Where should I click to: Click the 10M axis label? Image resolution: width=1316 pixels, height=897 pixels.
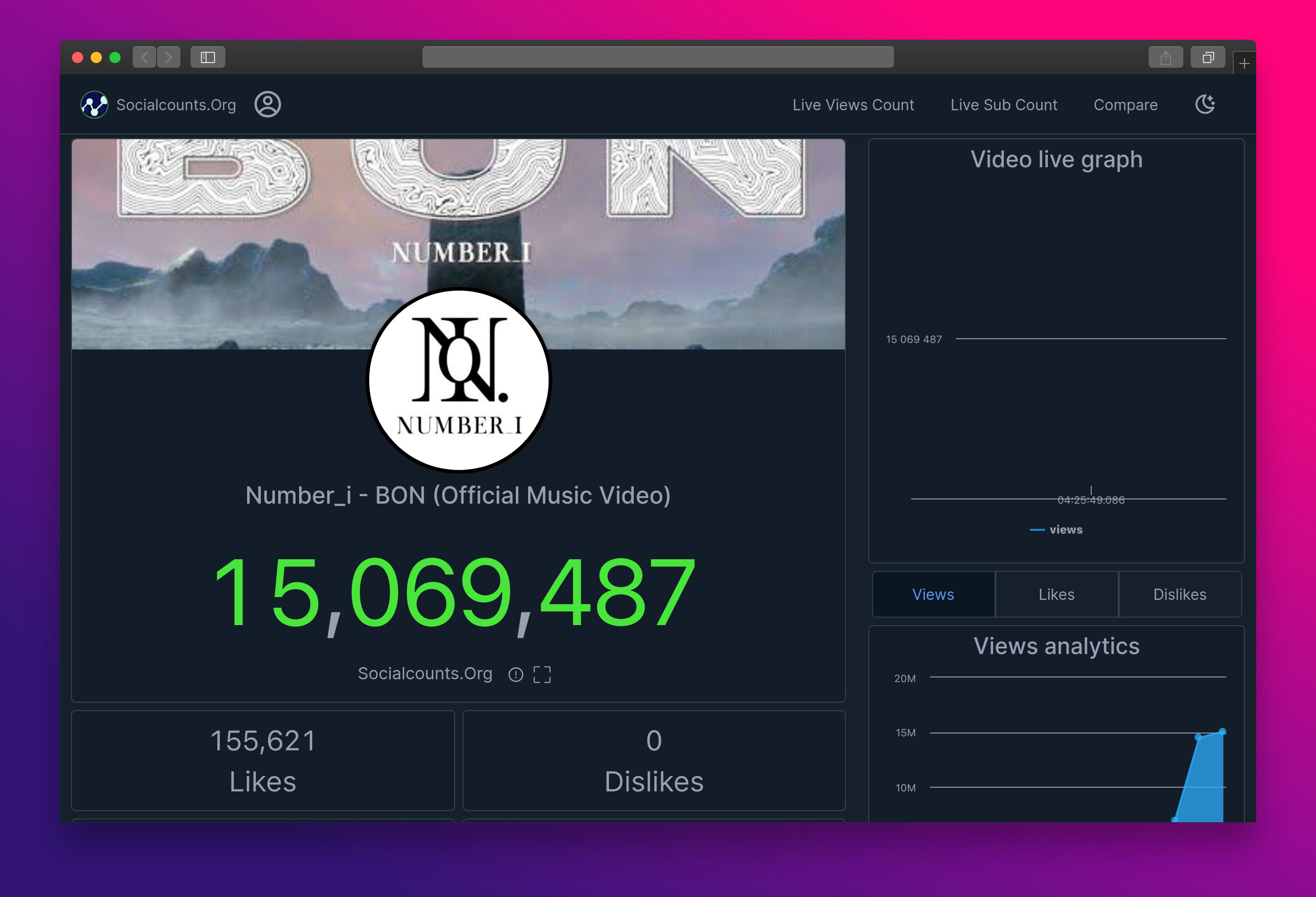pos(906,787)
